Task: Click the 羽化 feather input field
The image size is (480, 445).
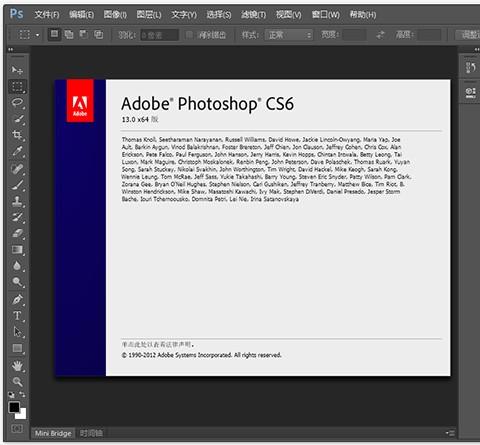Action: pyautogui.click(x=159, y=35)
